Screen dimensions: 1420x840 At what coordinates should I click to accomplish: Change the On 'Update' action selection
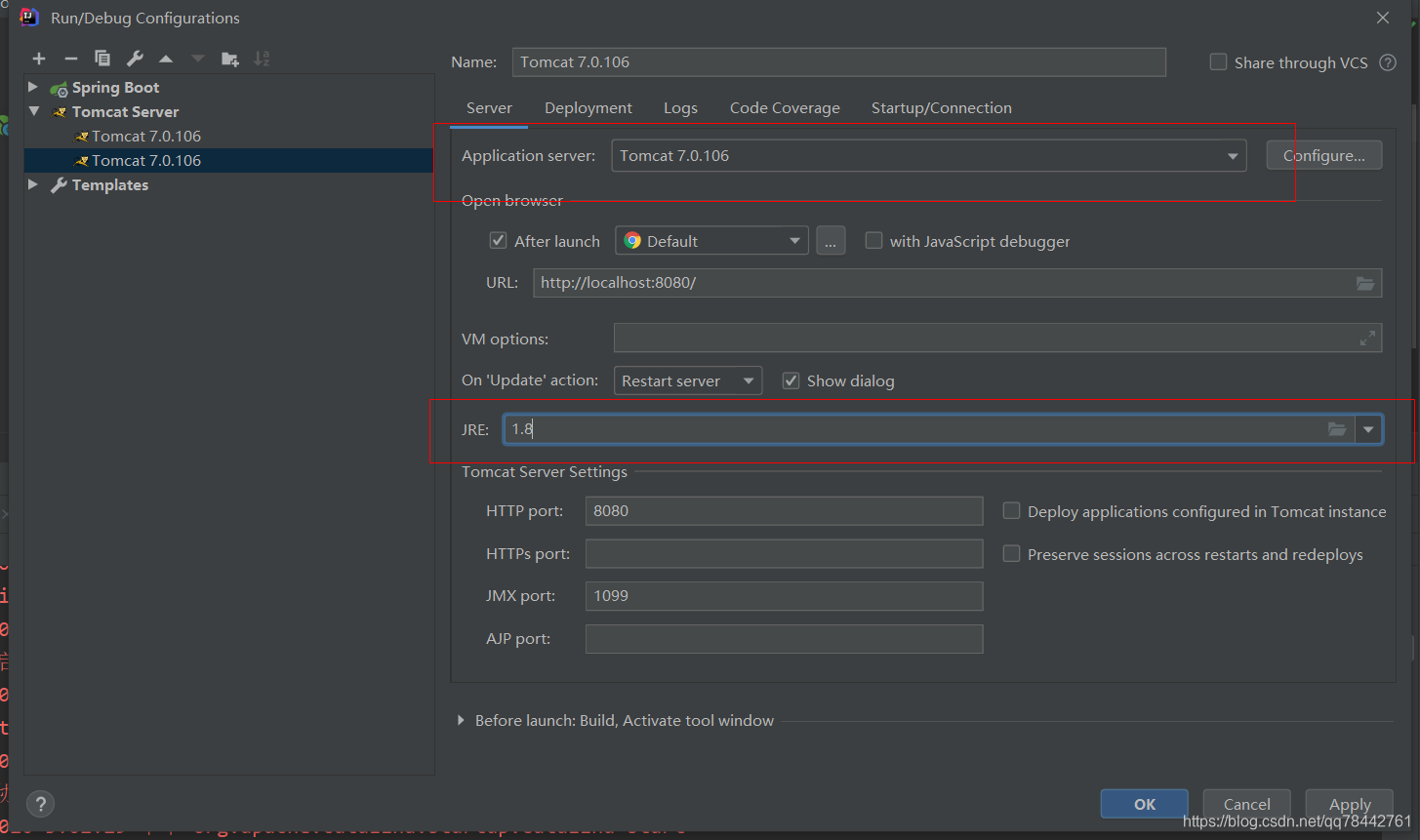coord(749,380)
